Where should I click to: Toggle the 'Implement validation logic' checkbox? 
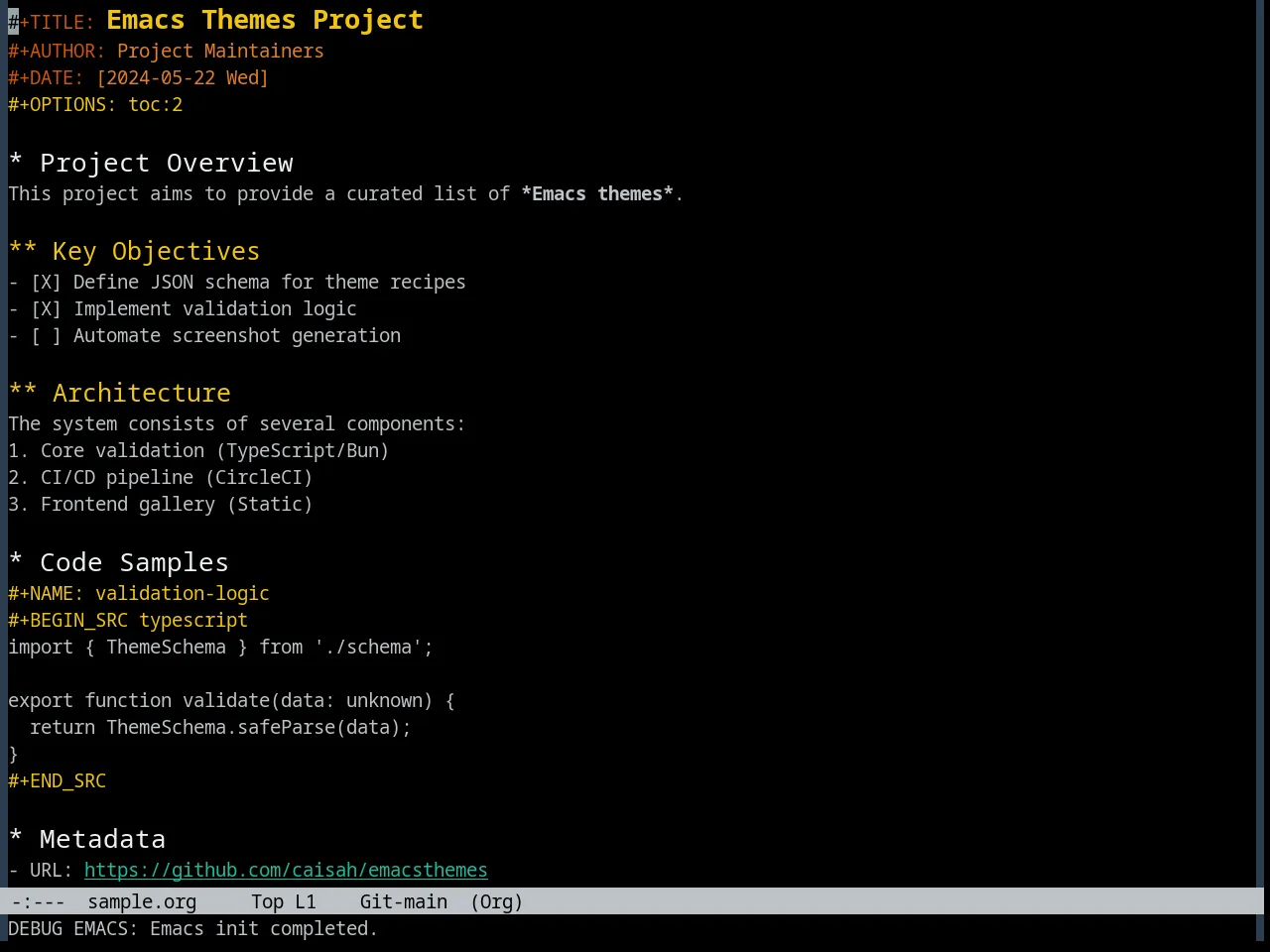[46, 309]
